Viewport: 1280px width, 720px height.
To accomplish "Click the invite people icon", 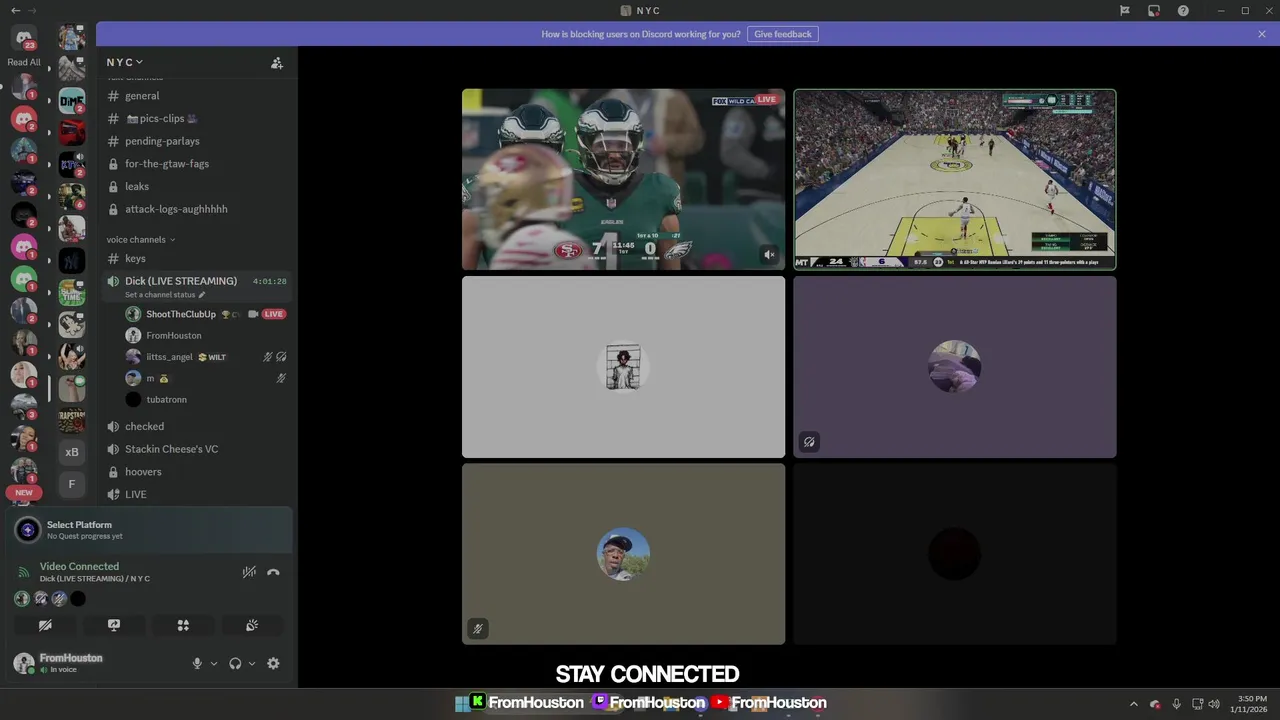I will [277, 63].
